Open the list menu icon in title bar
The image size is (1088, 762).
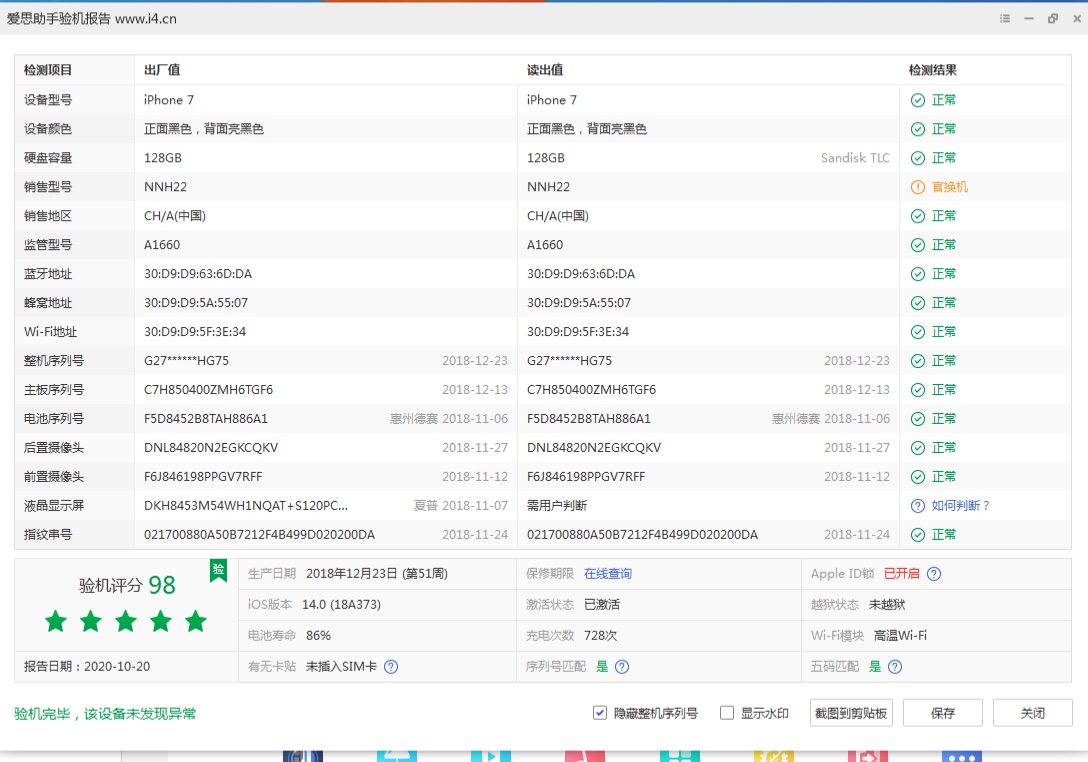(1005, 19)
